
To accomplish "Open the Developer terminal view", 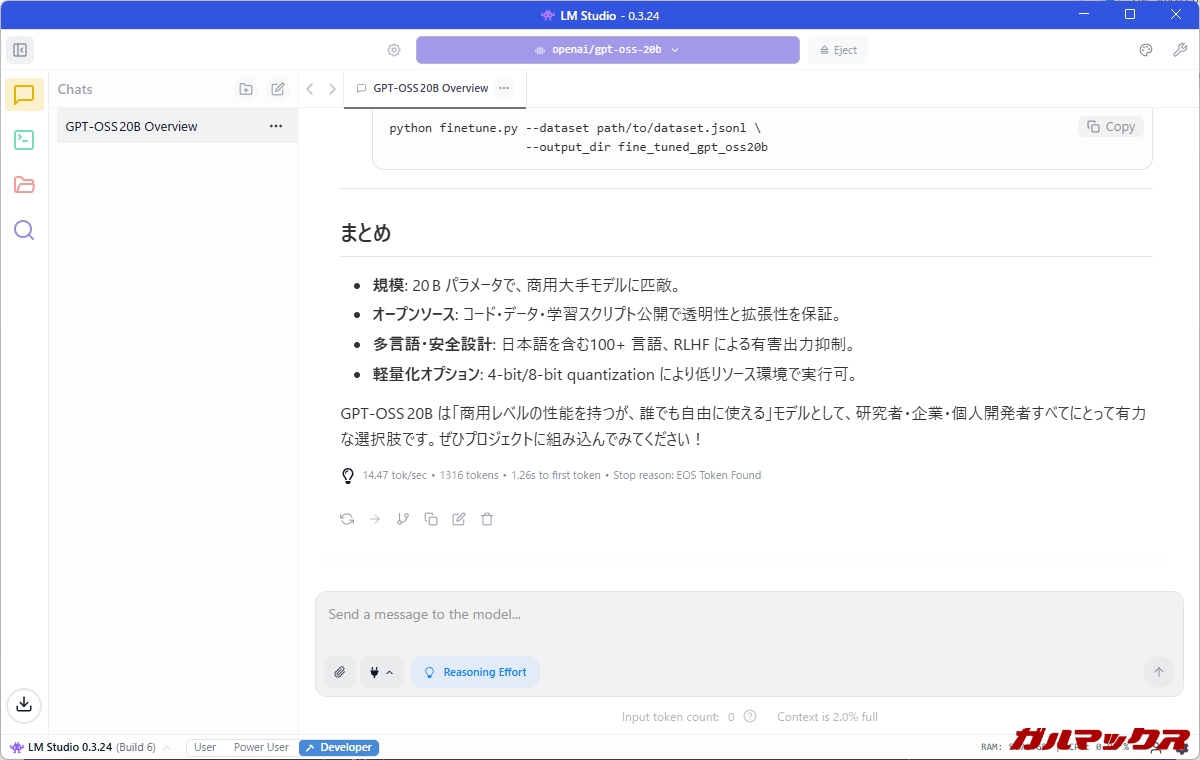I will pos(24,140).
